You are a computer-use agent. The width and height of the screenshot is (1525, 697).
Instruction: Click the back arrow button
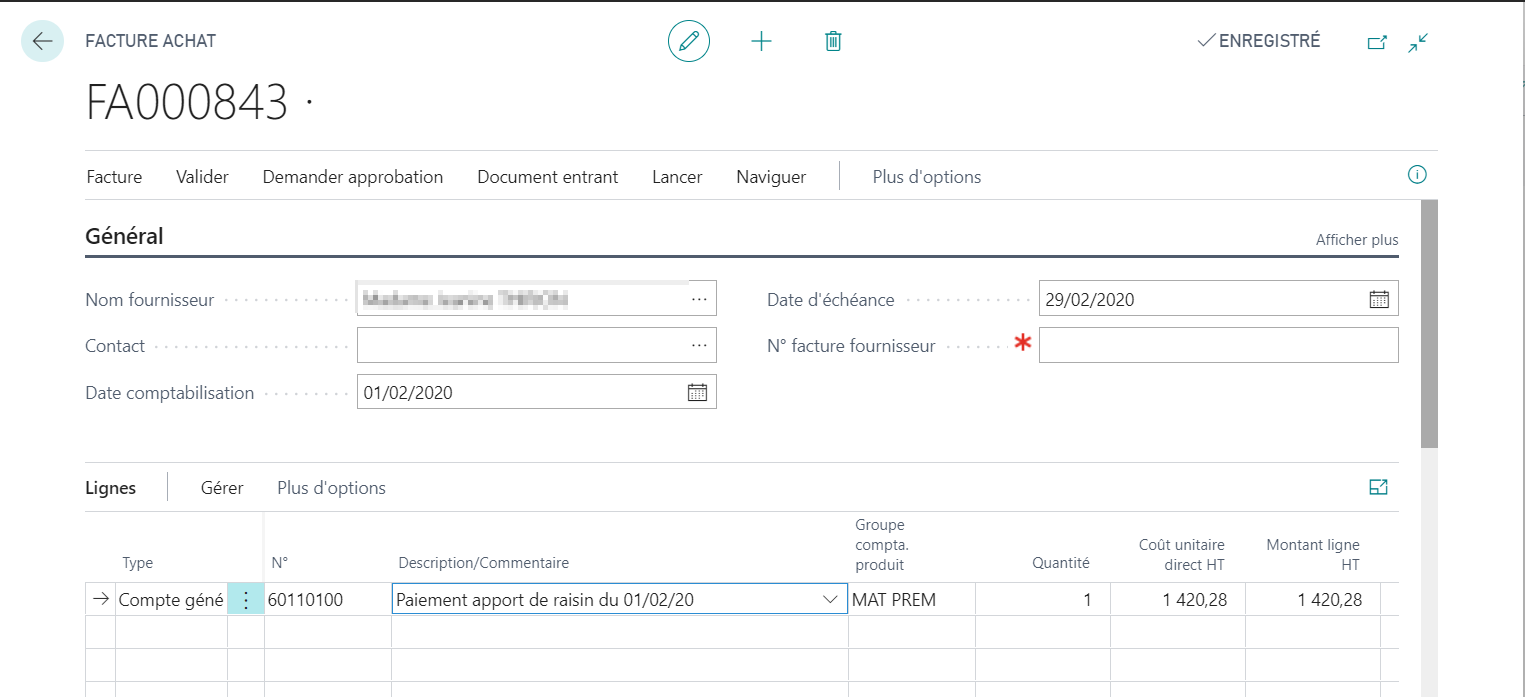(x=42, y=41)
